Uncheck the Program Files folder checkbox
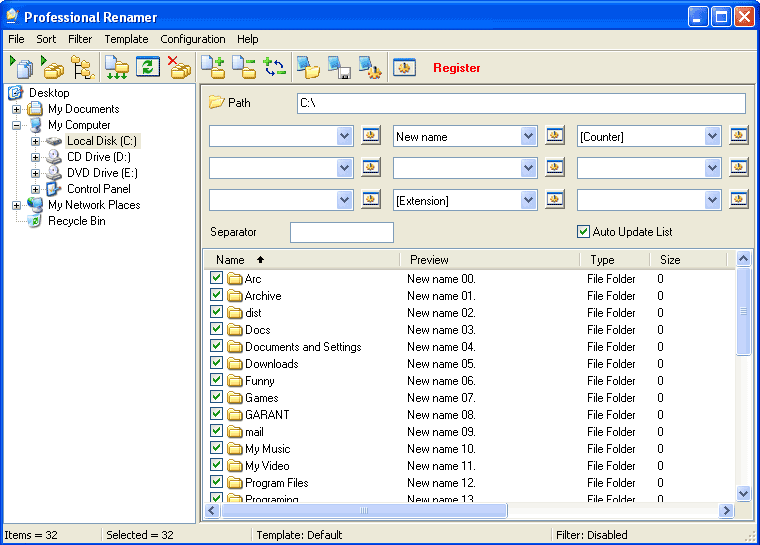The image size is (760, 545). coord(216,482)
